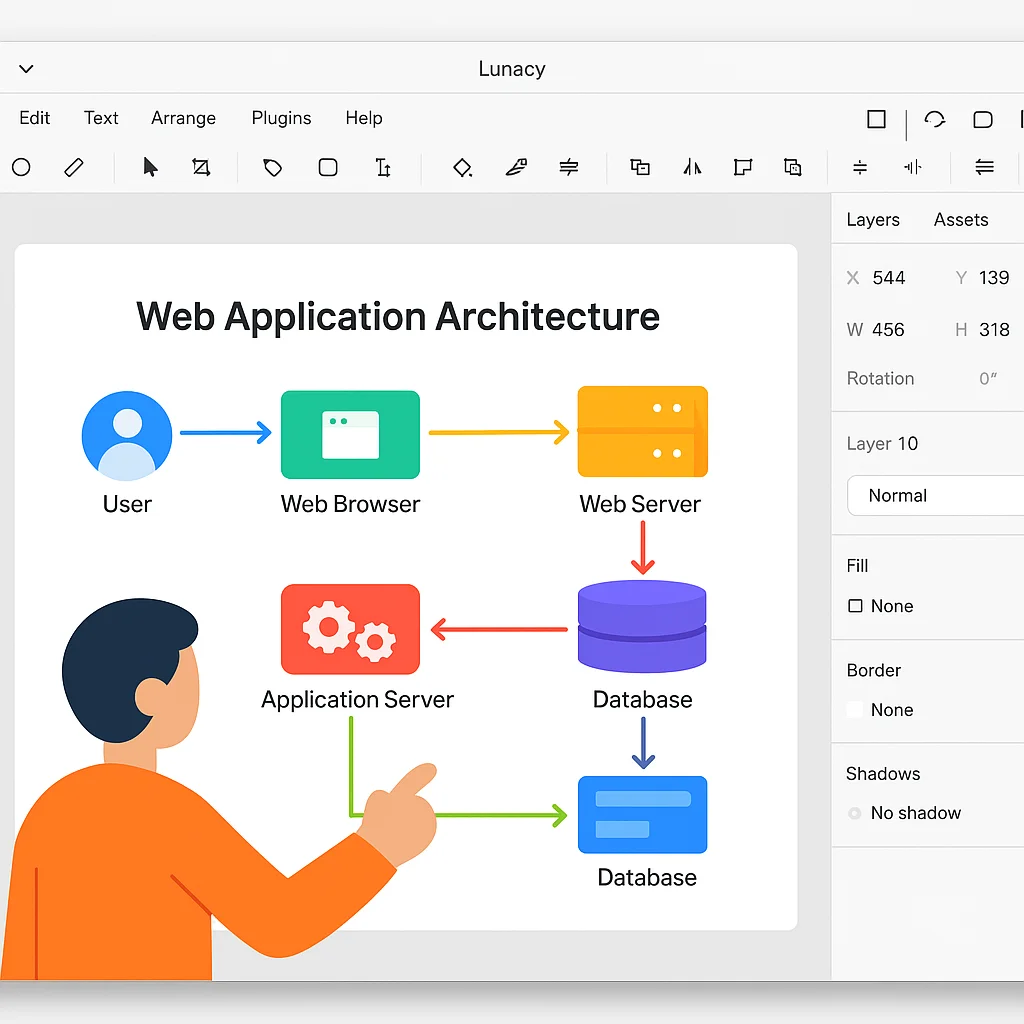Open the Arrange menu

coord(183,118)
